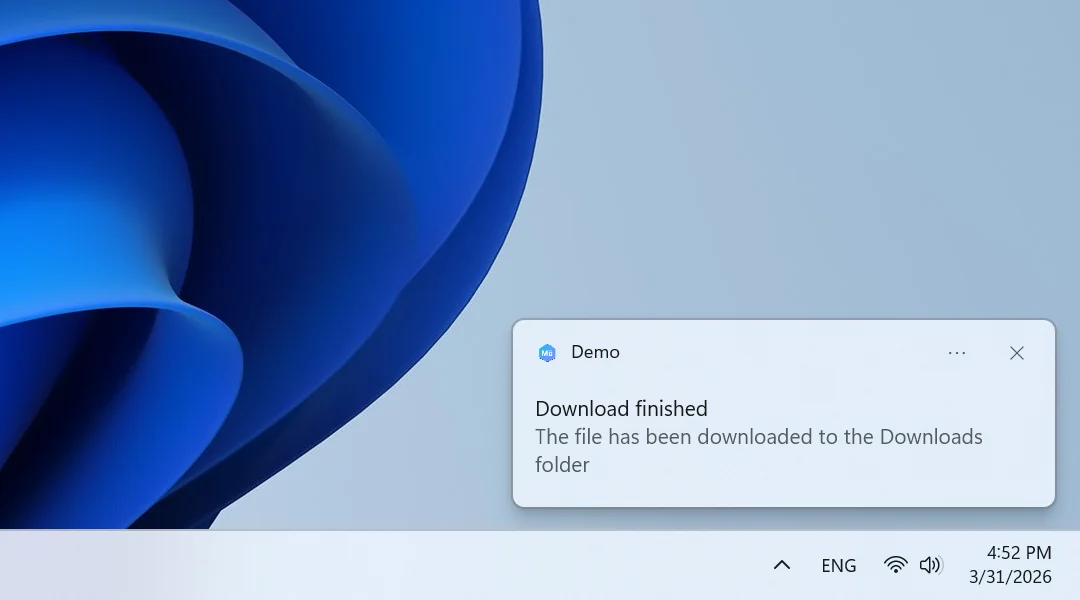
Task: Click the Download finished notification title
Action: click(x=621, y=409)
